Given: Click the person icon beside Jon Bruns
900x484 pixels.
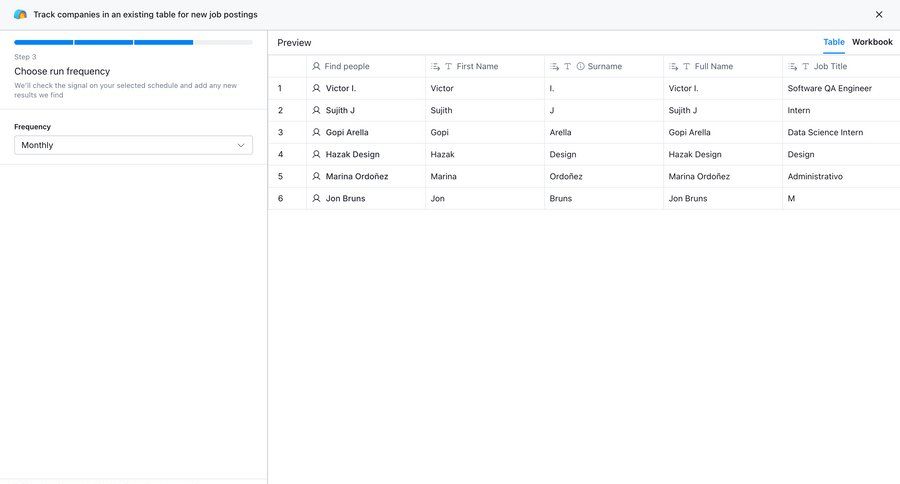Looking at the screenshot, I should click(316, 198).
